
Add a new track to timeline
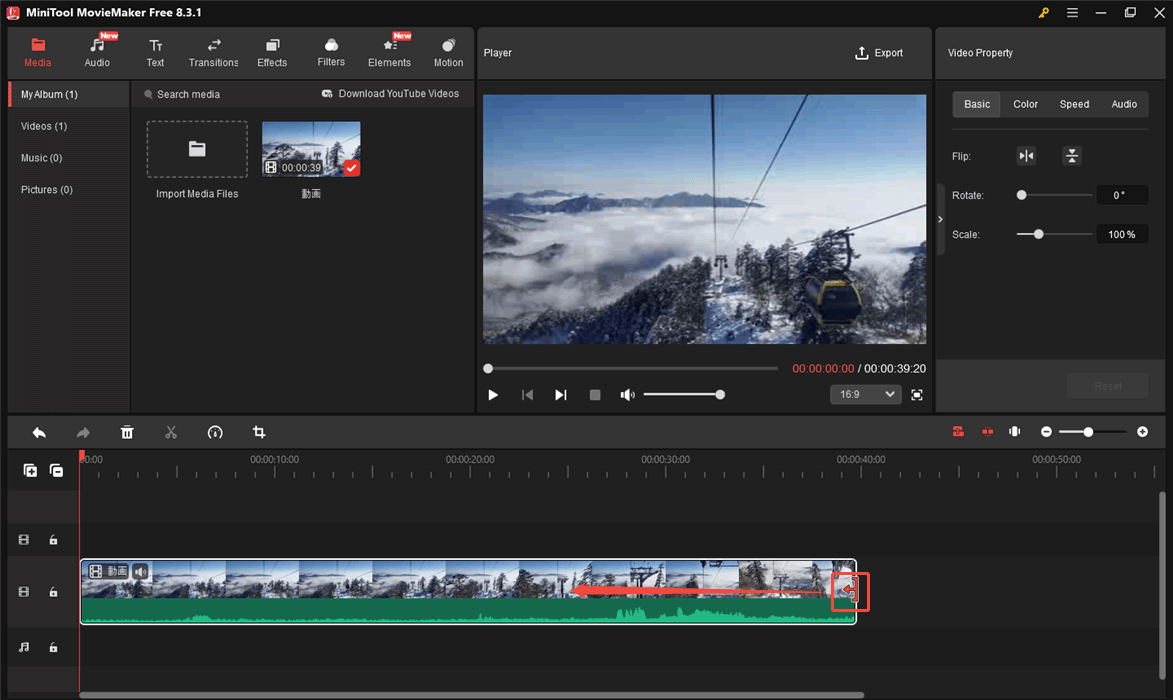(30, 470)
